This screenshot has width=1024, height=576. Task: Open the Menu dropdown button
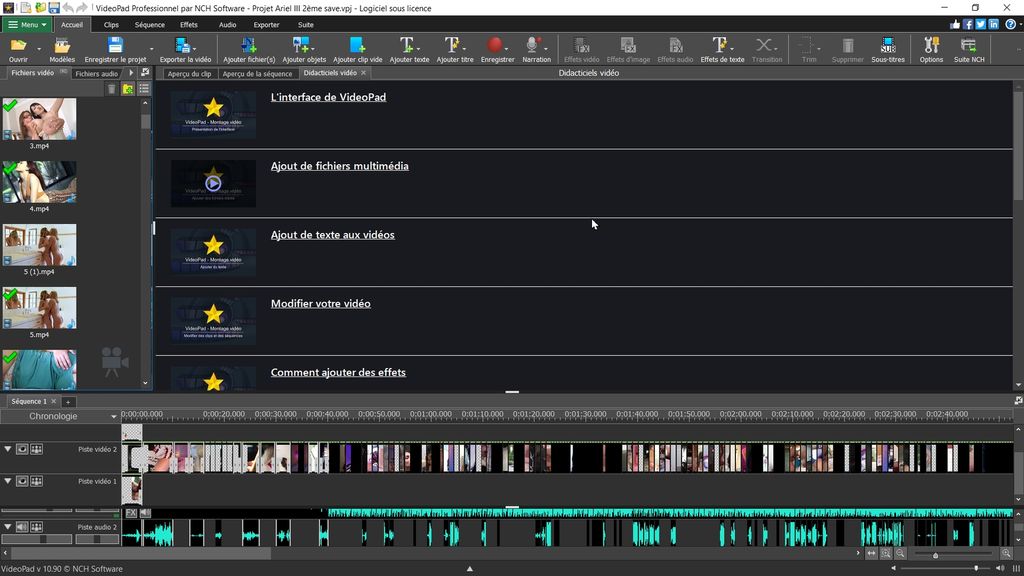pos(26,24)
